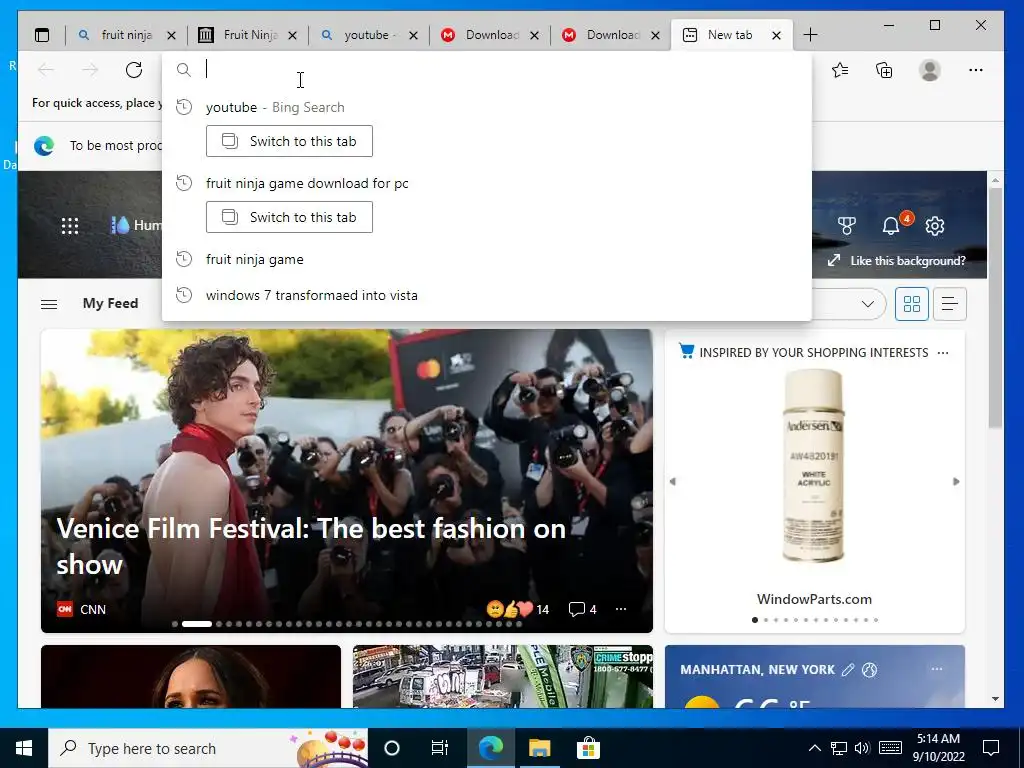
Task: Close the youtube search tab
Action: pos(413,36)
